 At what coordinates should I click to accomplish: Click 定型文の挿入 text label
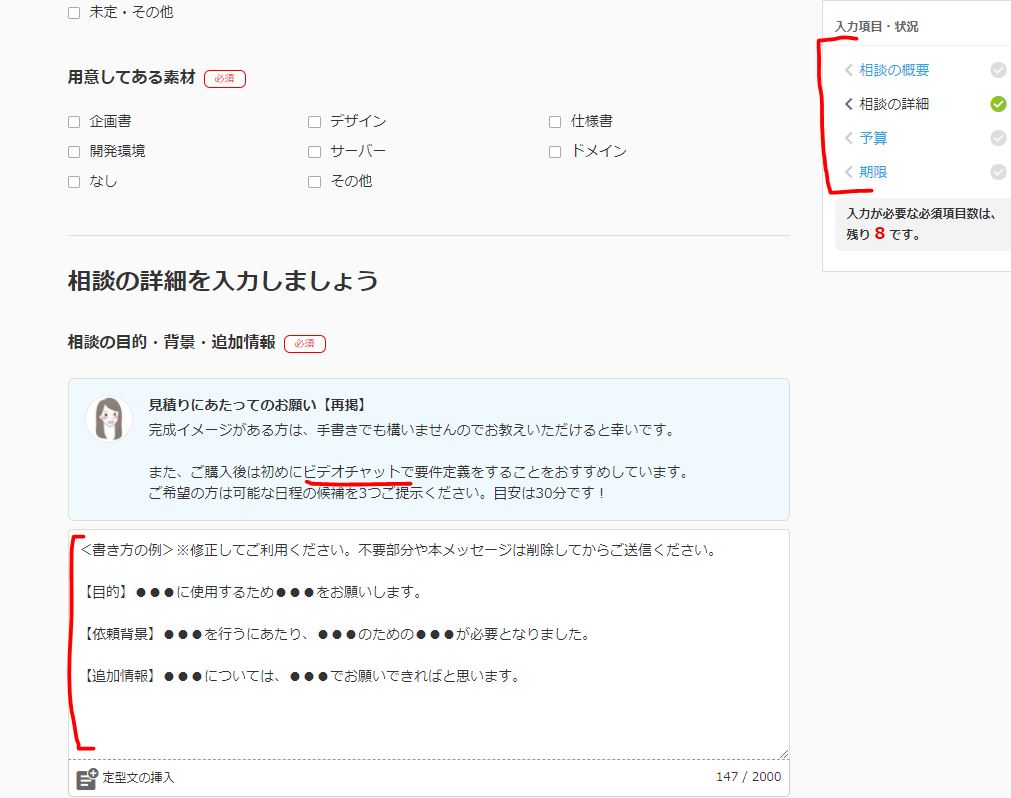[138, 778]
